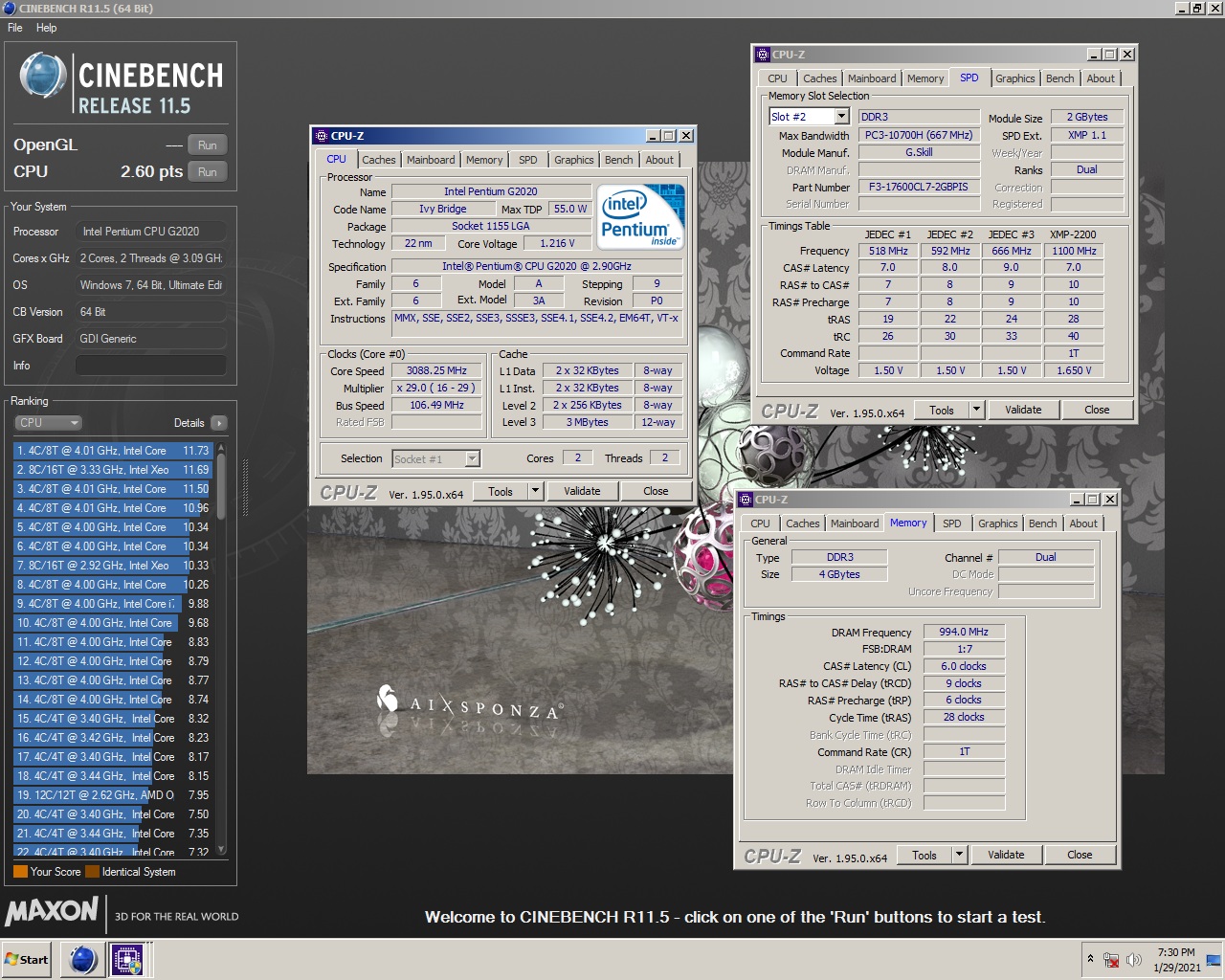1225x980 pixels.
Task: Switch to Memory tab in SPD window
Action: tap(925, 78)
